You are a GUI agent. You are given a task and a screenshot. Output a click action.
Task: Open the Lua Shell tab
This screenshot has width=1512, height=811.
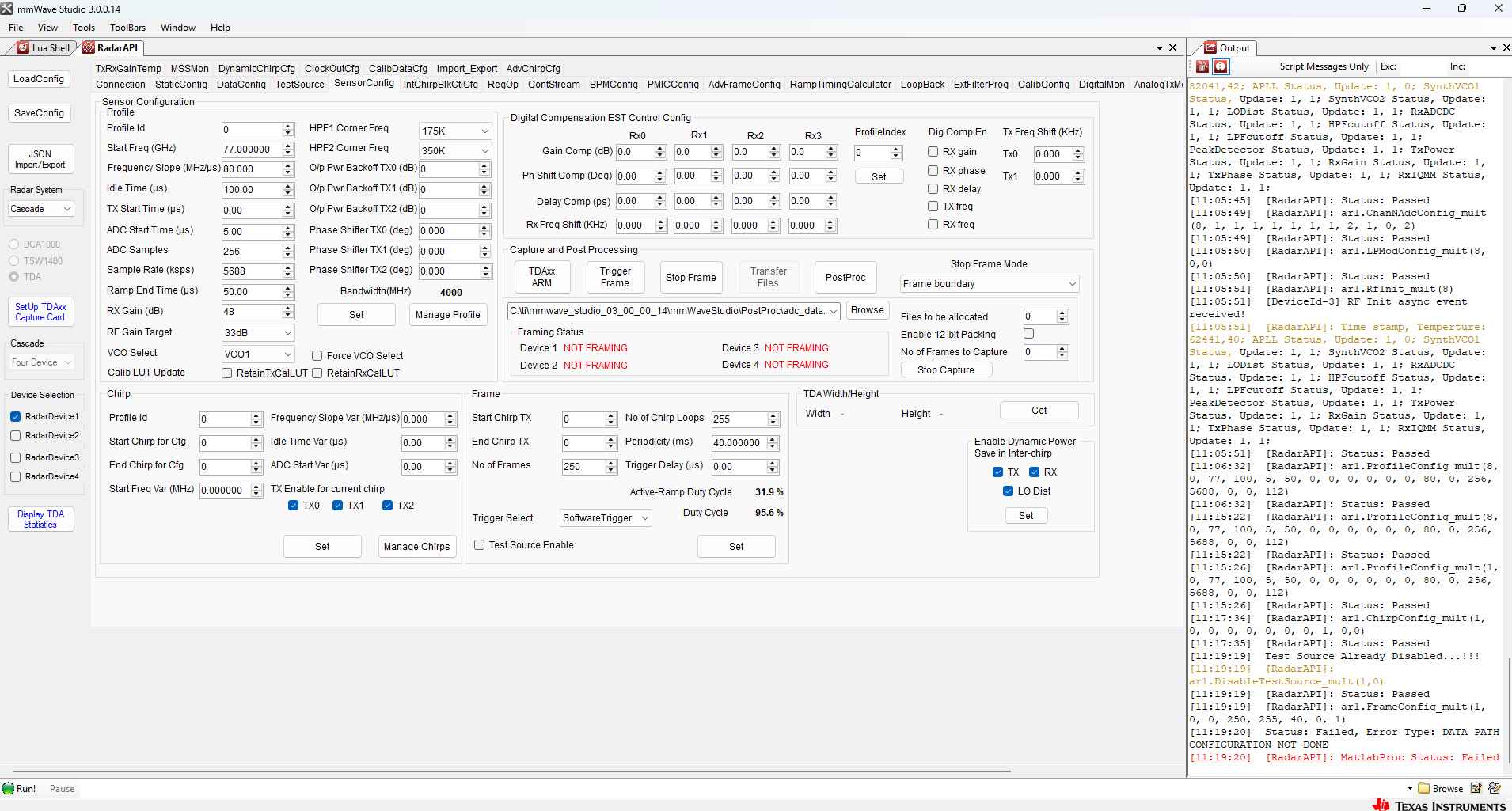click(x=44, y=47)
